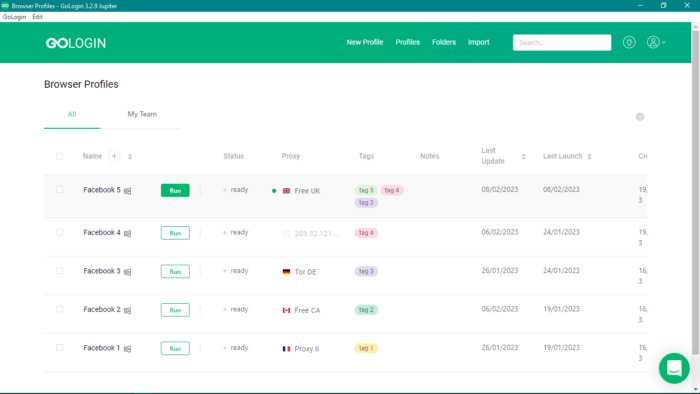Click the GoLogin app icon in title bar

coord(5,6)
